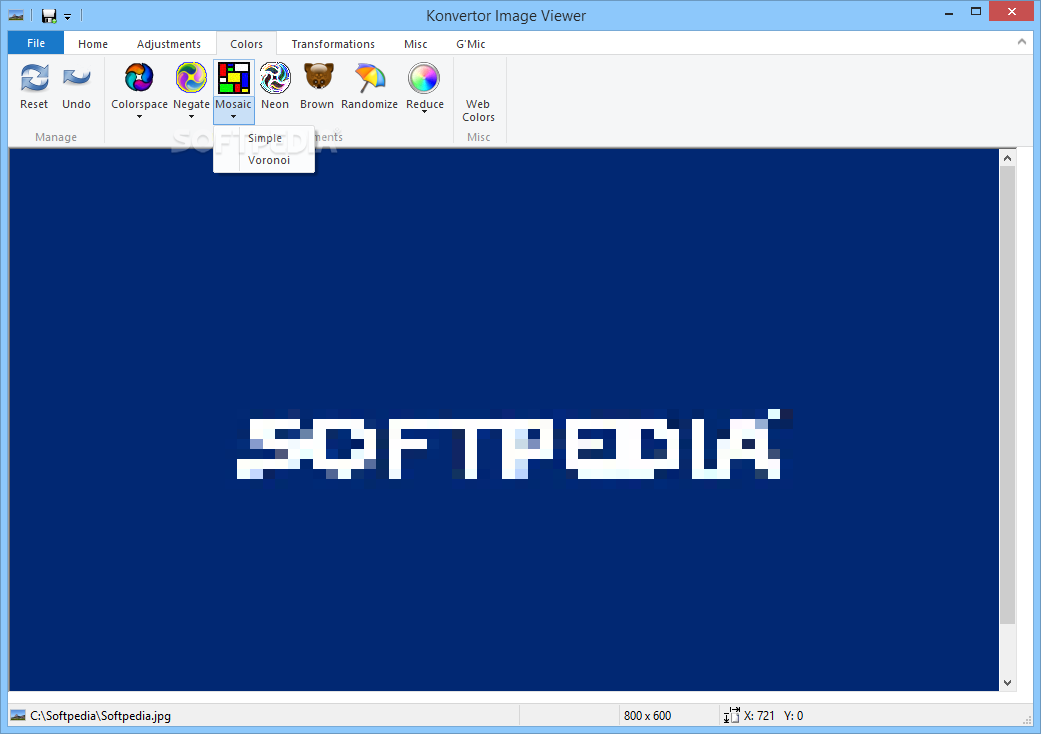
Task: Click the 800 x 600 dimensions text
Action: tap(647, 715)
